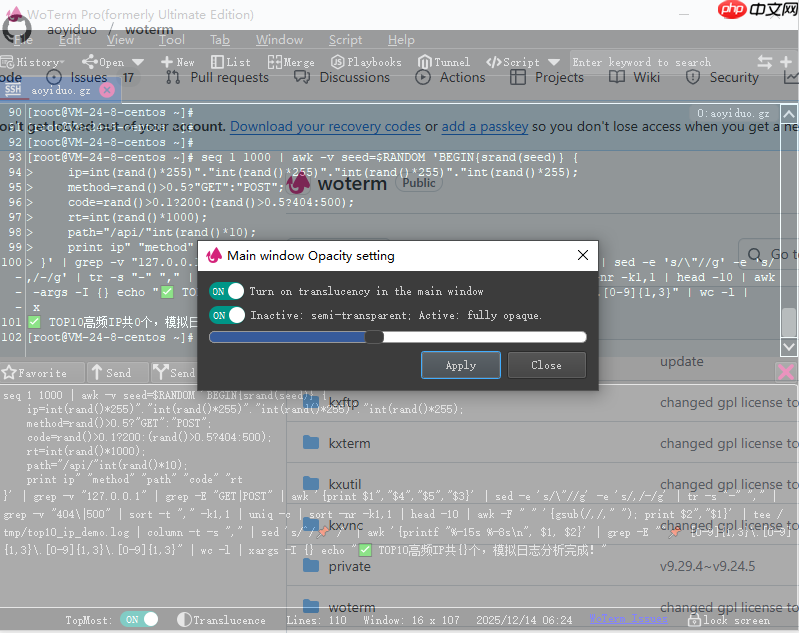Click the 'v9.29.4~v9.24.5' commit message

tap(707, 566)
